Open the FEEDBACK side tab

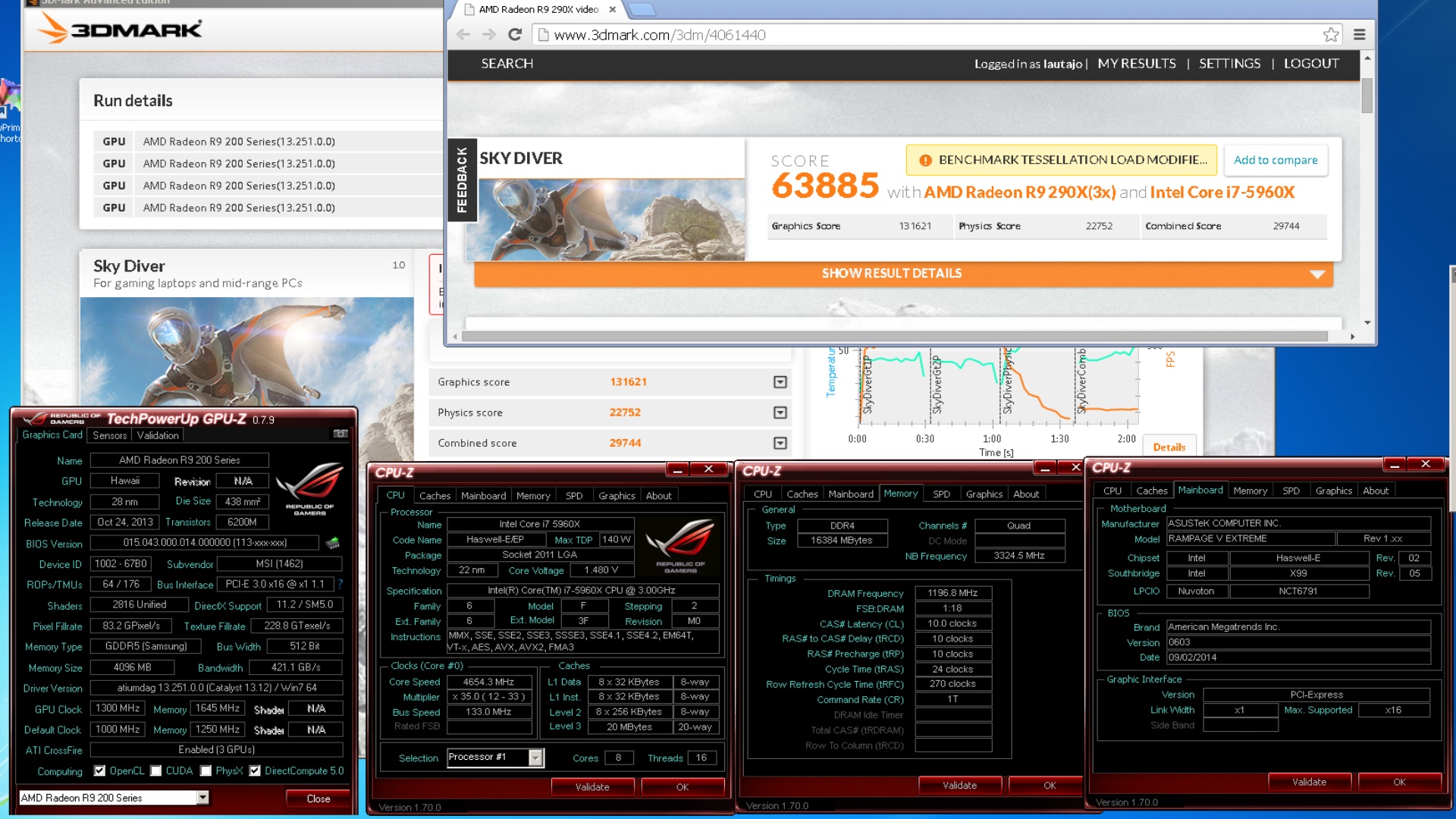[462, 180]
